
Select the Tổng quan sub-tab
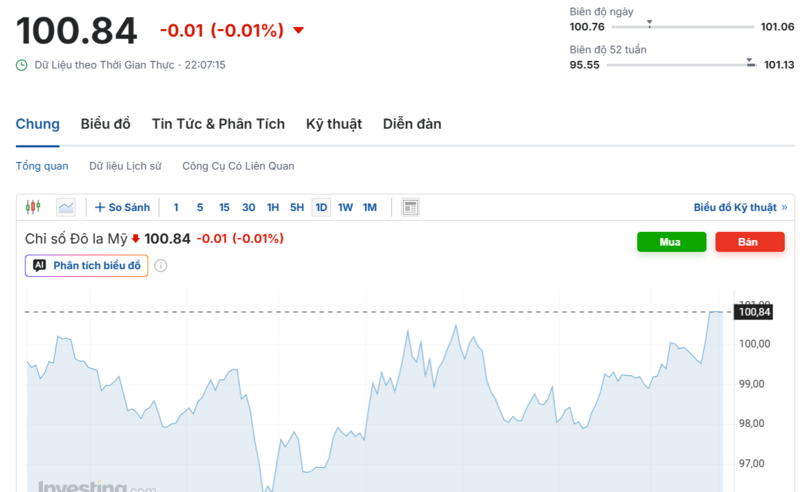[x=42, y=166]
